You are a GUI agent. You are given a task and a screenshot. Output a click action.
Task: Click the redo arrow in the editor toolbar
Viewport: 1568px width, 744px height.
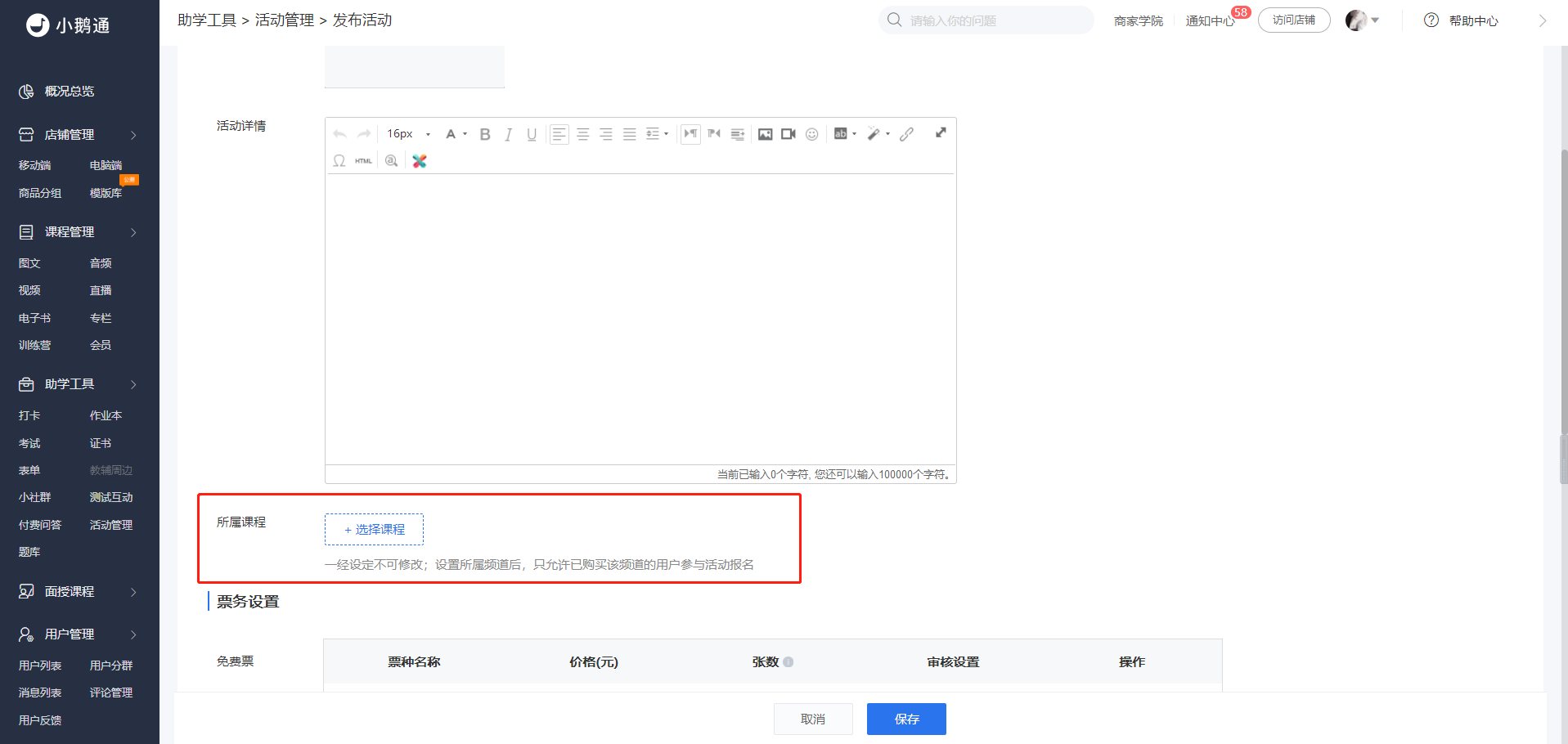point(364,134)
